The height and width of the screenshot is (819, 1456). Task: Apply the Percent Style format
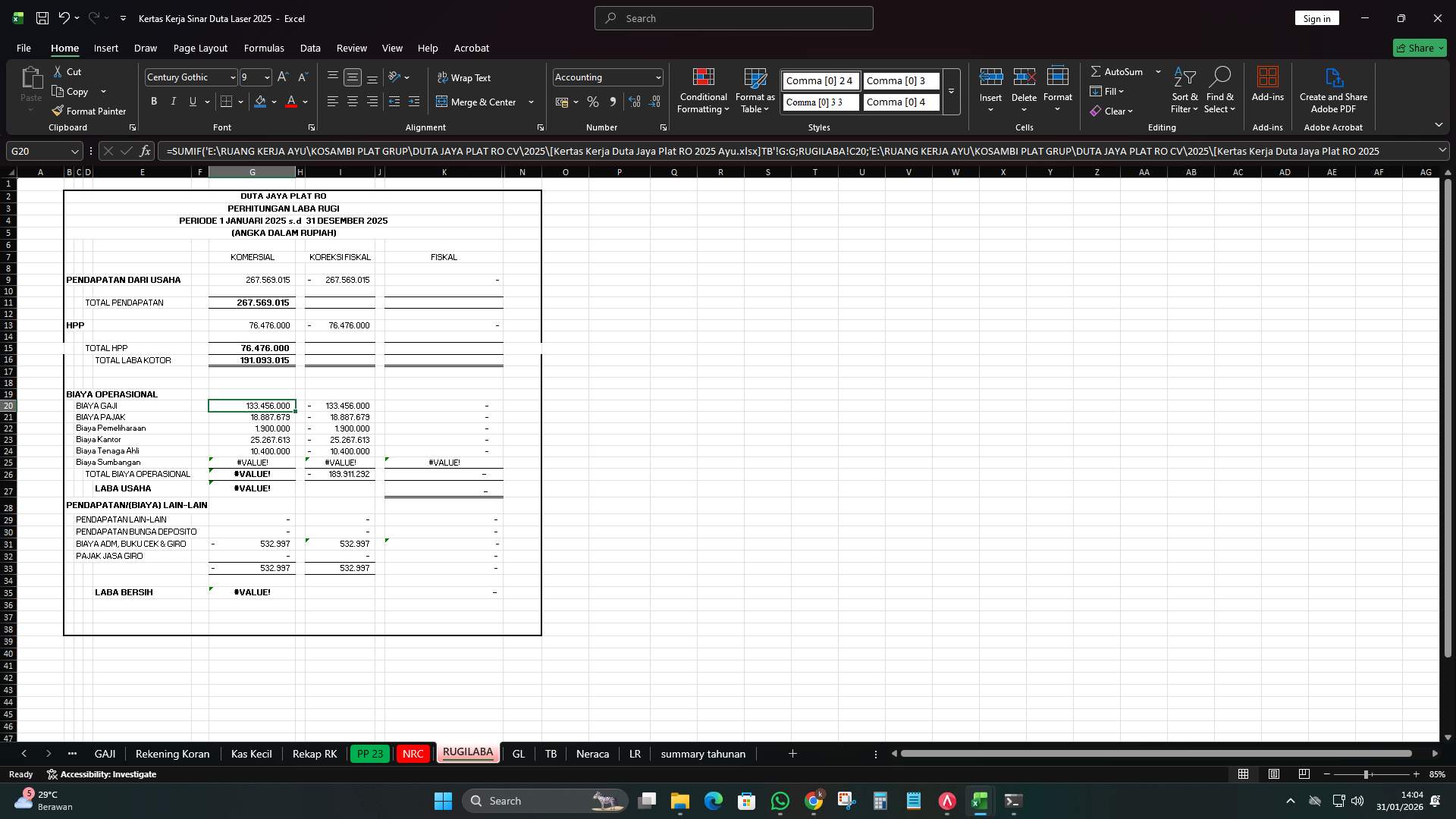592,101
